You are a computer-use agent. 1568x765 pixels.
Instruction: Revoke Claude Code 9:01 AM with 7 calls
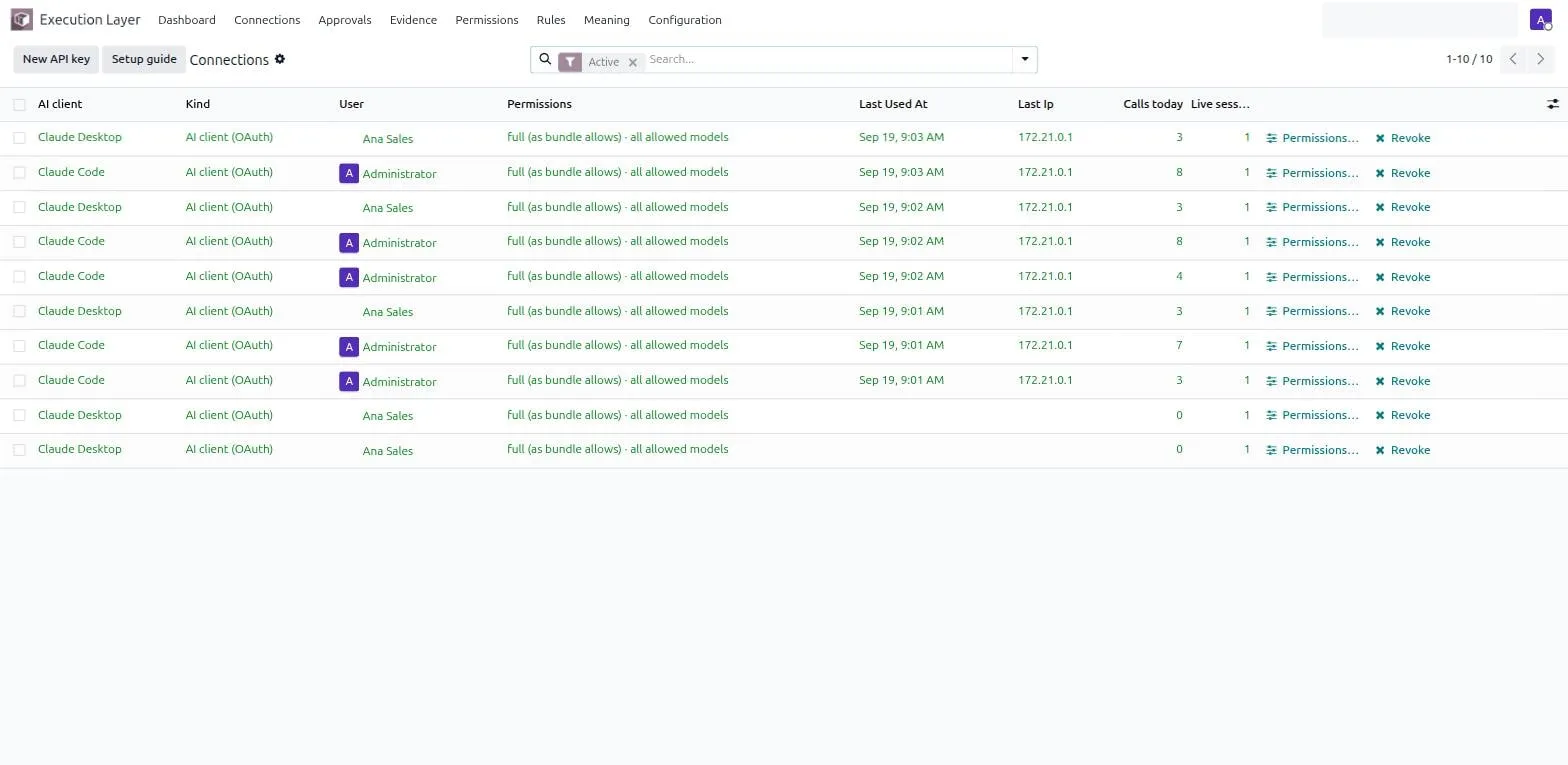pyautogui.click(x=1403, y=346)
